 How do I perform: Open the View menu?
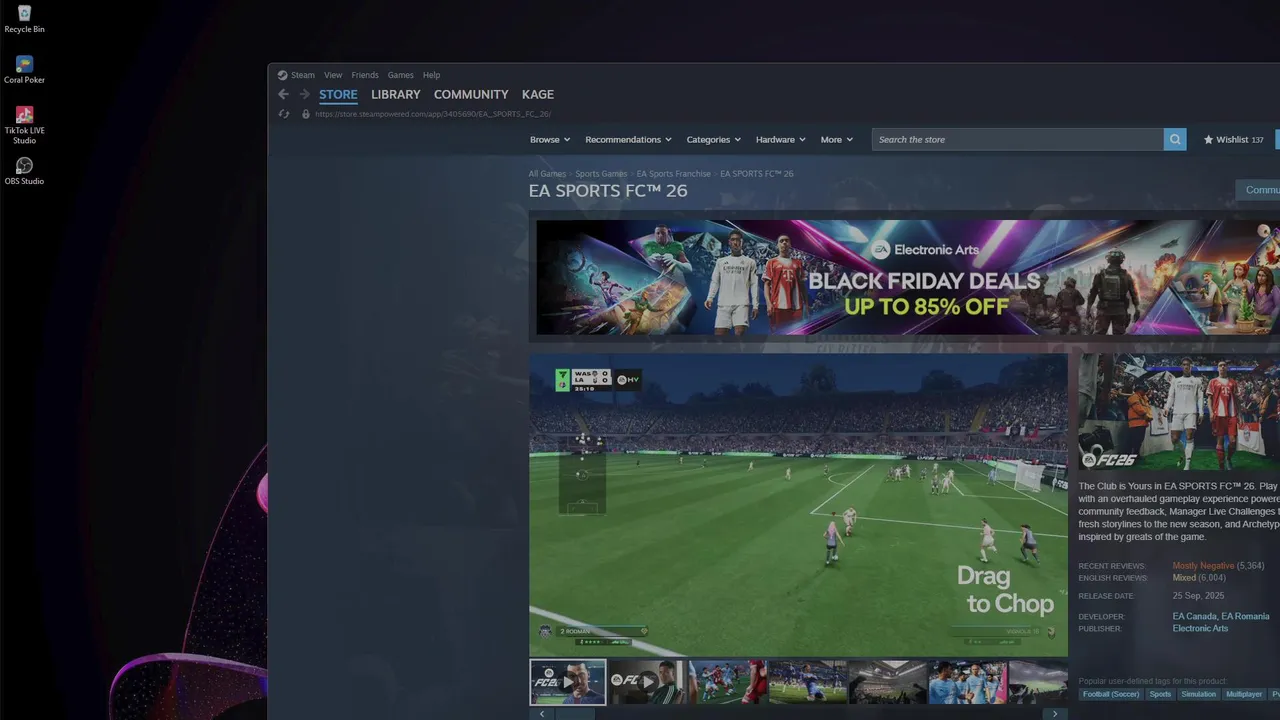[333, 75]
